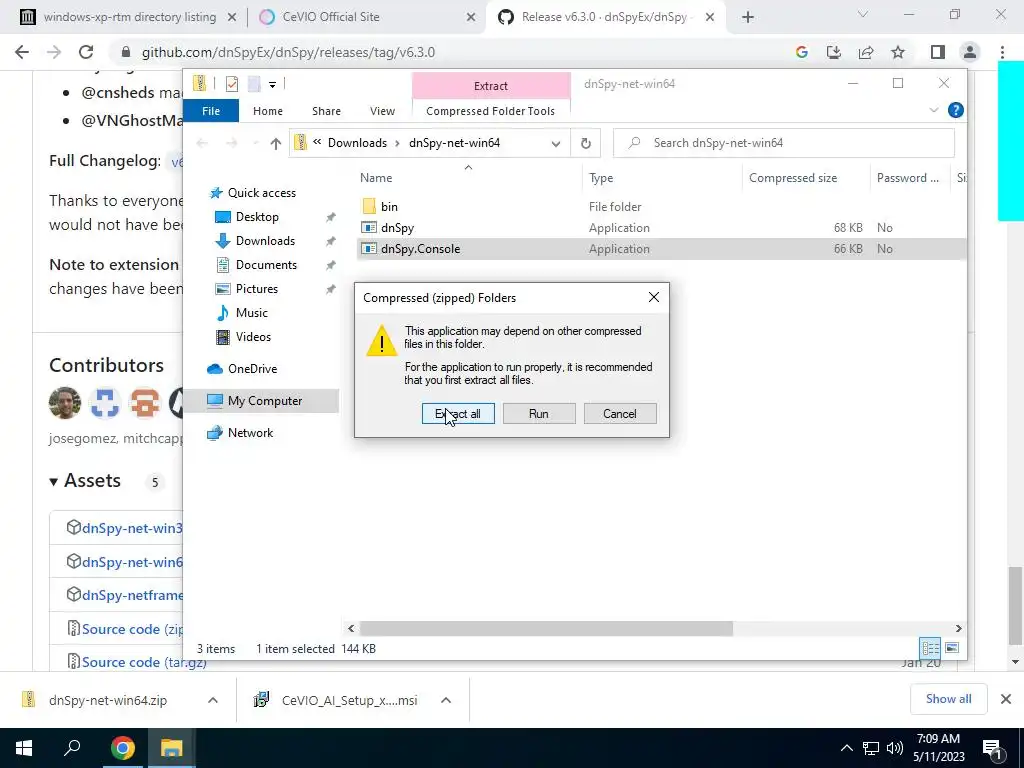Switch to the View ribbon tab
Image resolution: width=1024 pixels, height=768 pixels.
click(x=382, y=111)
